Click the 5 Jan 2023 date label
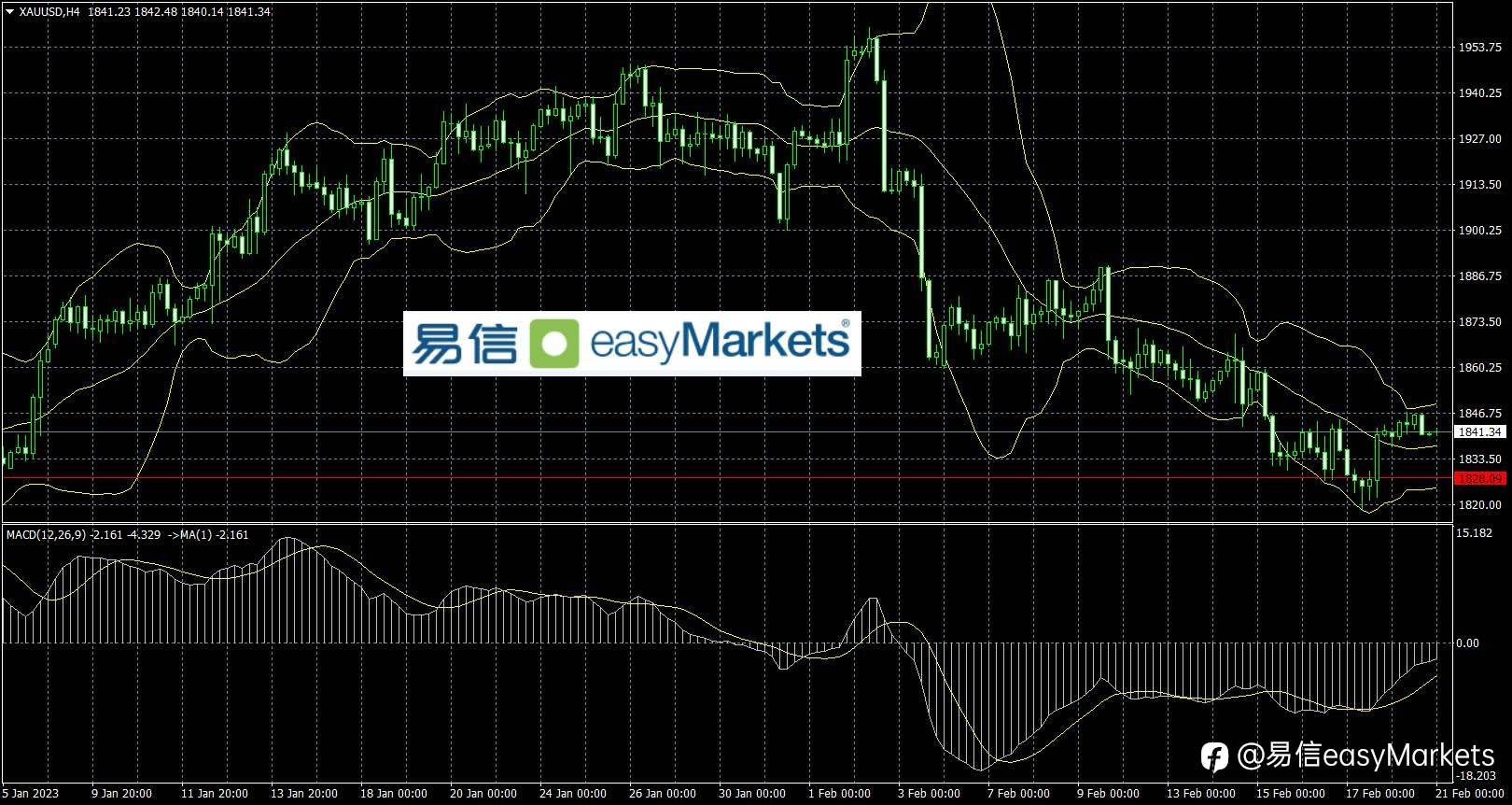Image resolution: width=1512 pixels, height=805 pixels. (x=30, y=794)
